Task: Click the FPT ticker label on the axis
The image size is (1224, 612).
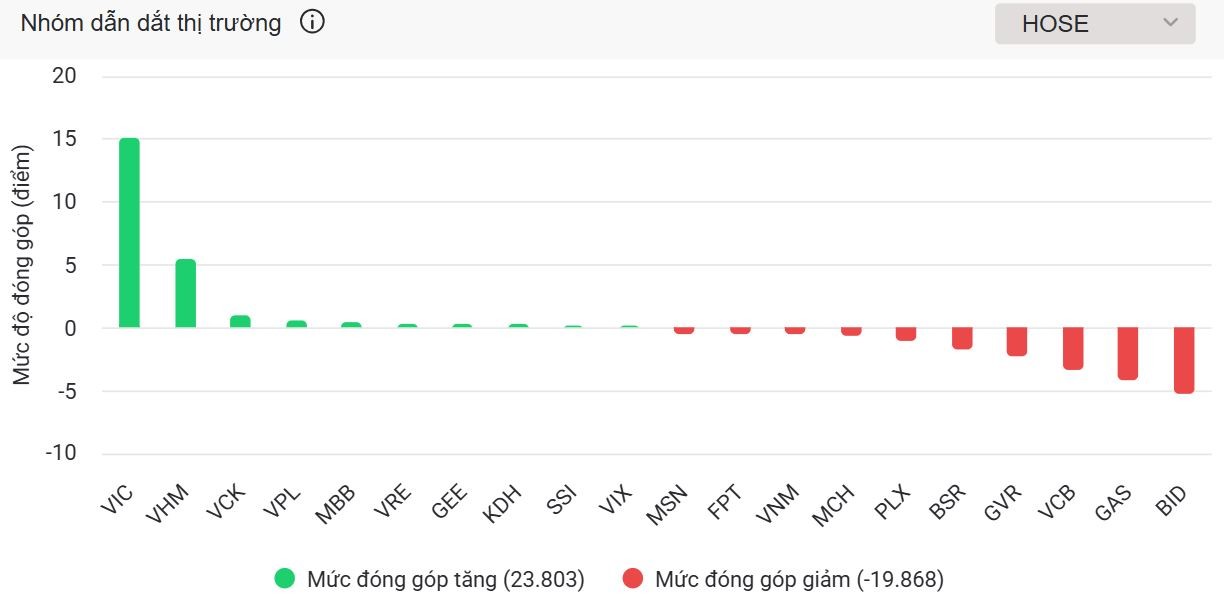Action: [x=726, y=499]
